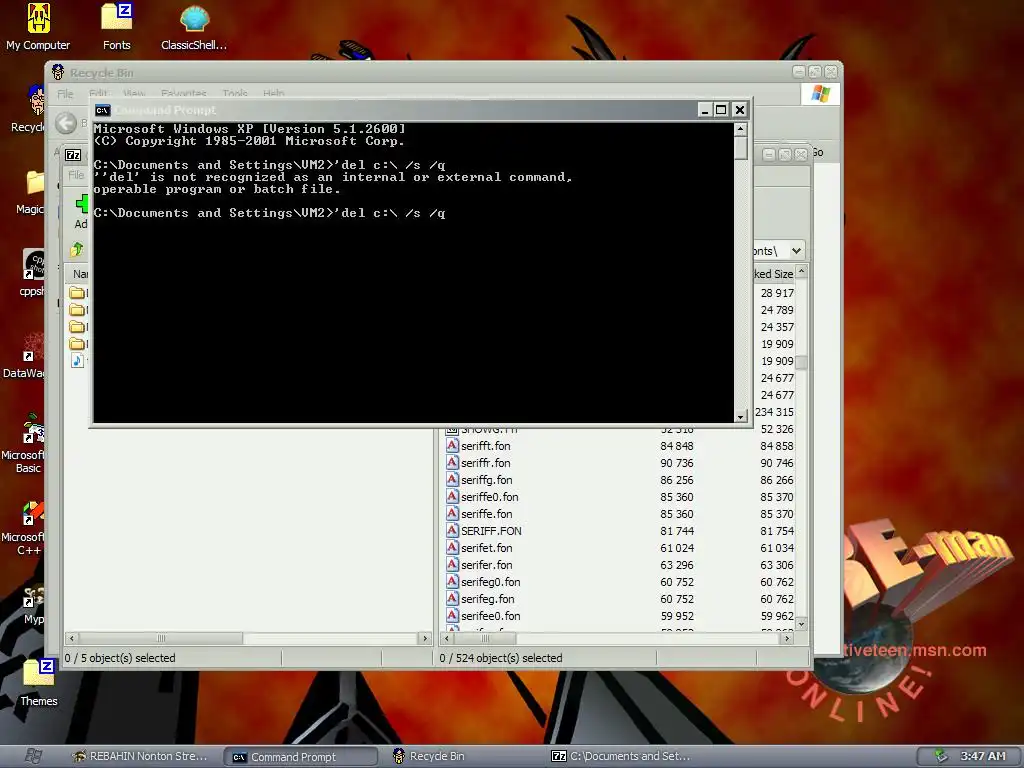Click the font icon beside seriffg.fon
The width and height of the screenshot is (1024, 768).
[452, 479]
